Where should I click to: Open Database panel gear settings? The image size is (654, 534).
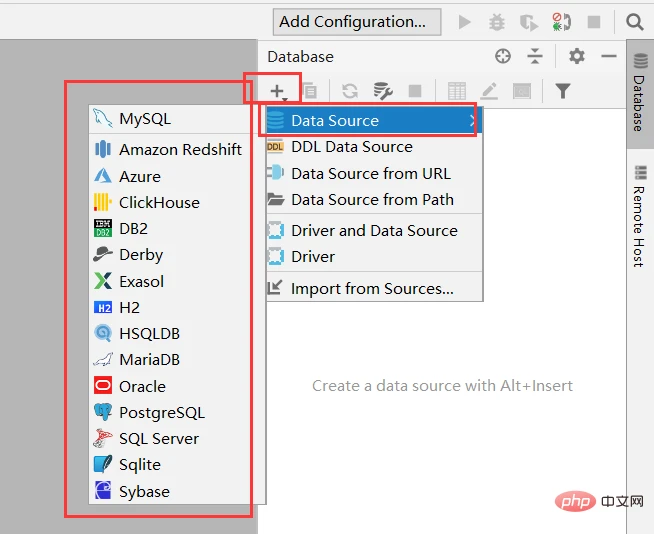577,57
